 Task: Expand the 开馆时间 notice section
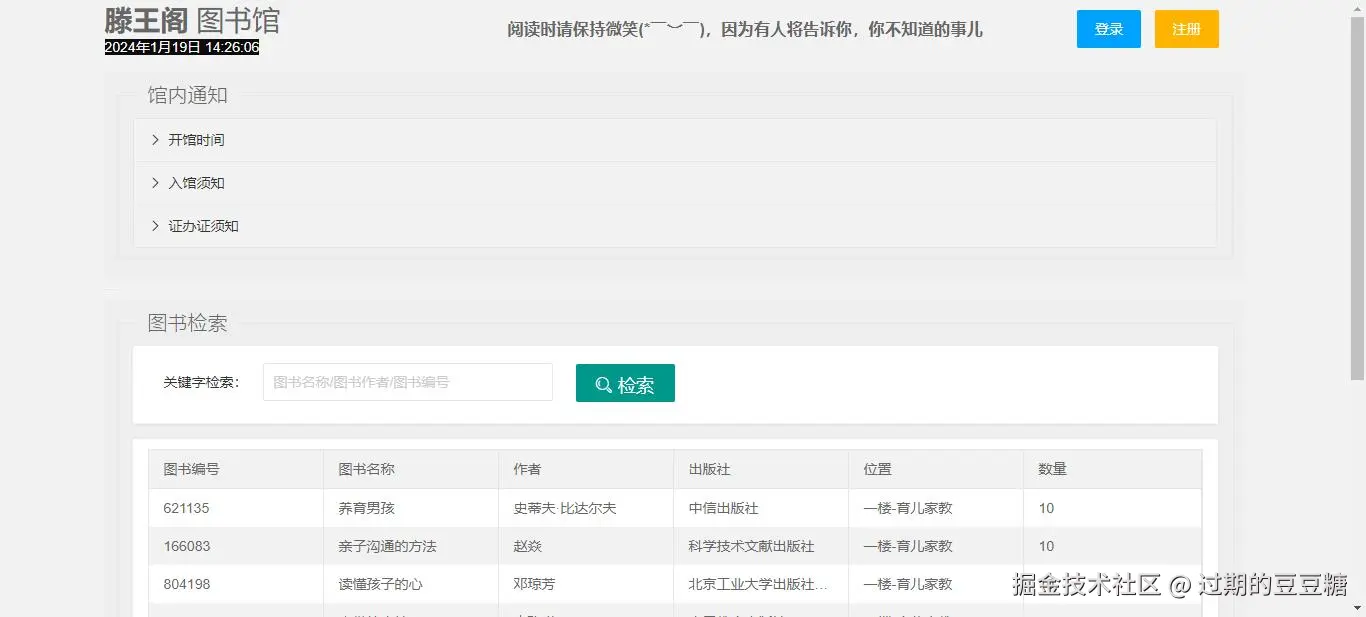pos(675,140)
